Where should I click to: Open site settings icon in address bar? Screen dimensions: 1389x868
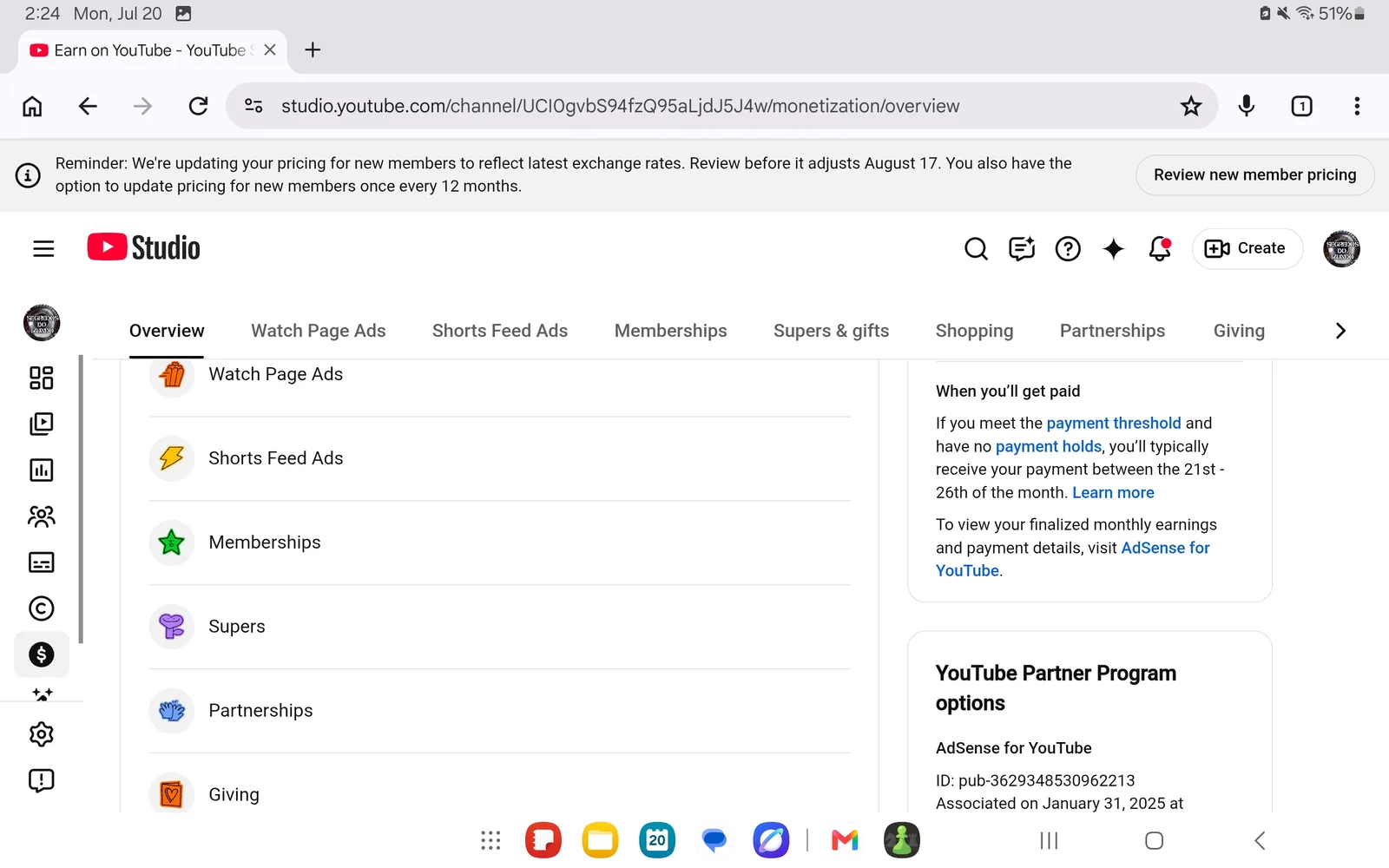[253, 106]
